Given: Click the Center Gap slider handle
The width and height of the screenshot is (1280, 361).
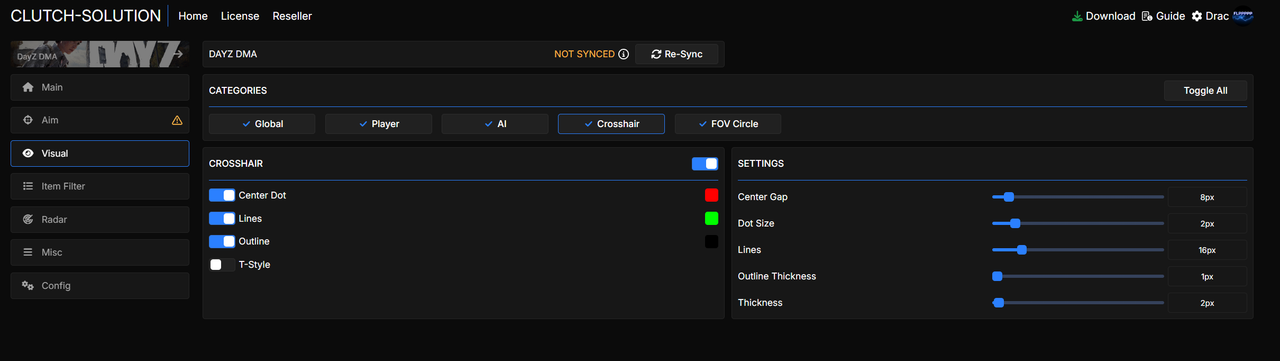Looking at the screenshot, I should pyautogui.click(x=1009, y=197).
